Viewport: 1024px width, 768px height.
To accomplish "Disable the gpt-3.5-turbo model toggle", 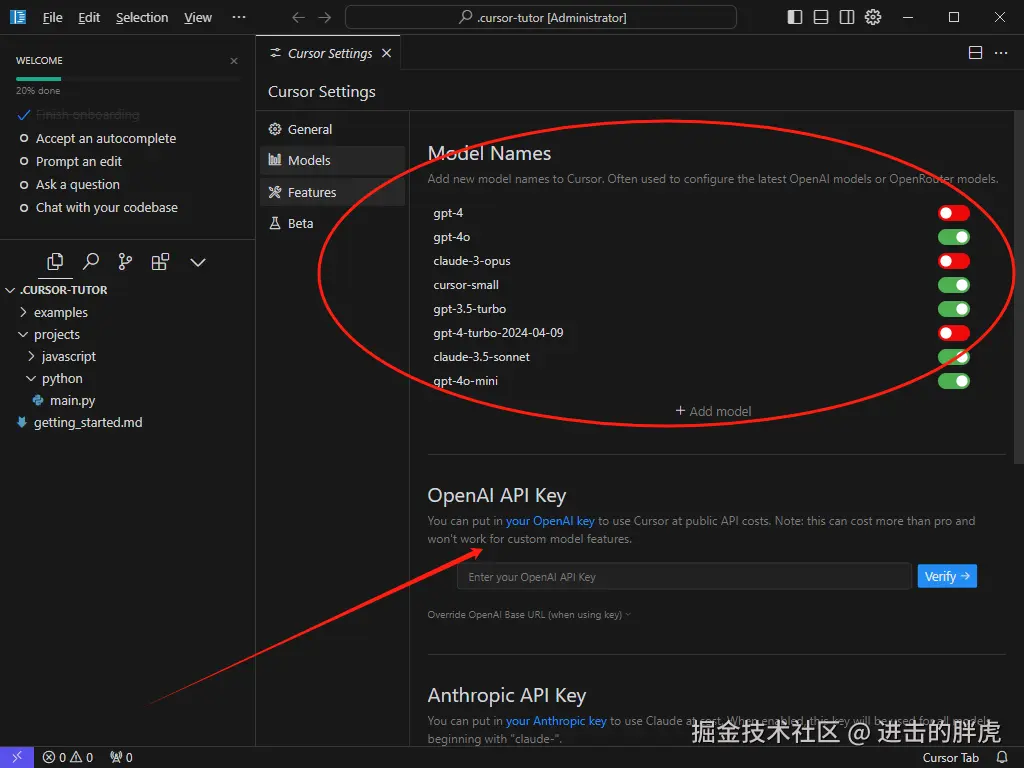I will [x=953, y=309].
